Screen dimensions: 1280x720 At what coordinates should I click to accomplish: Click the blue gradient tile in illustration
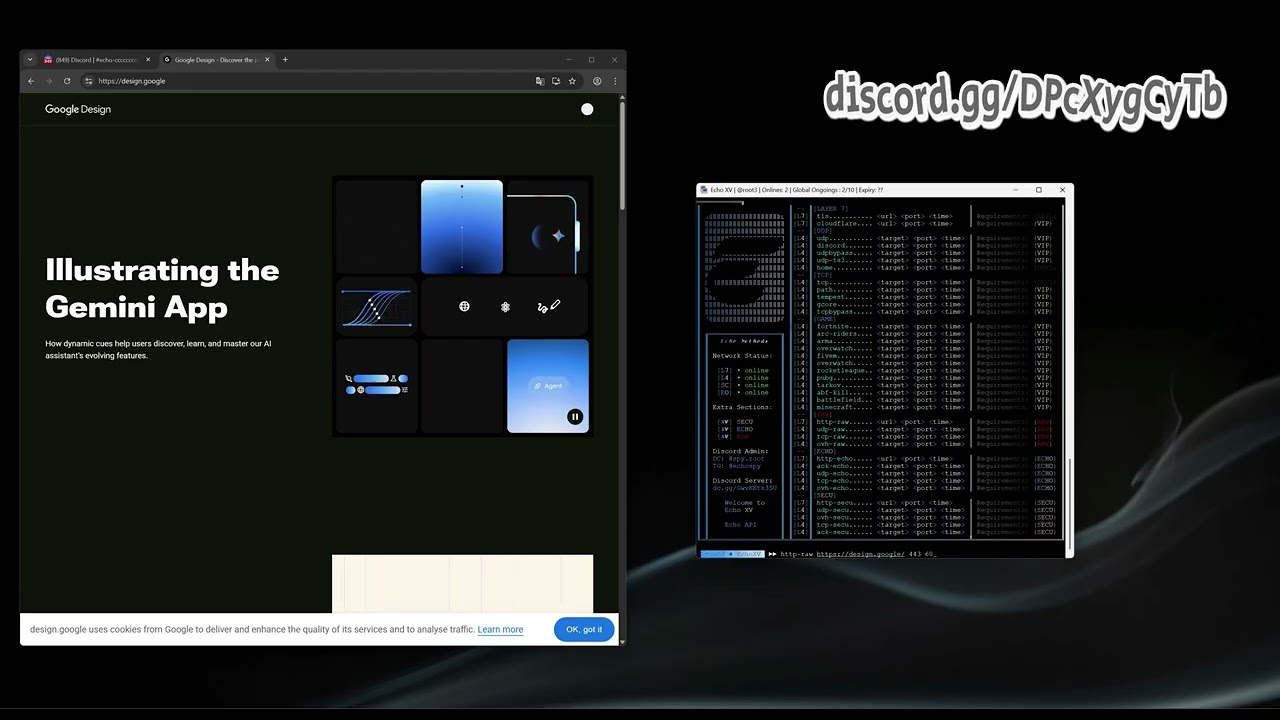point(462,227)
